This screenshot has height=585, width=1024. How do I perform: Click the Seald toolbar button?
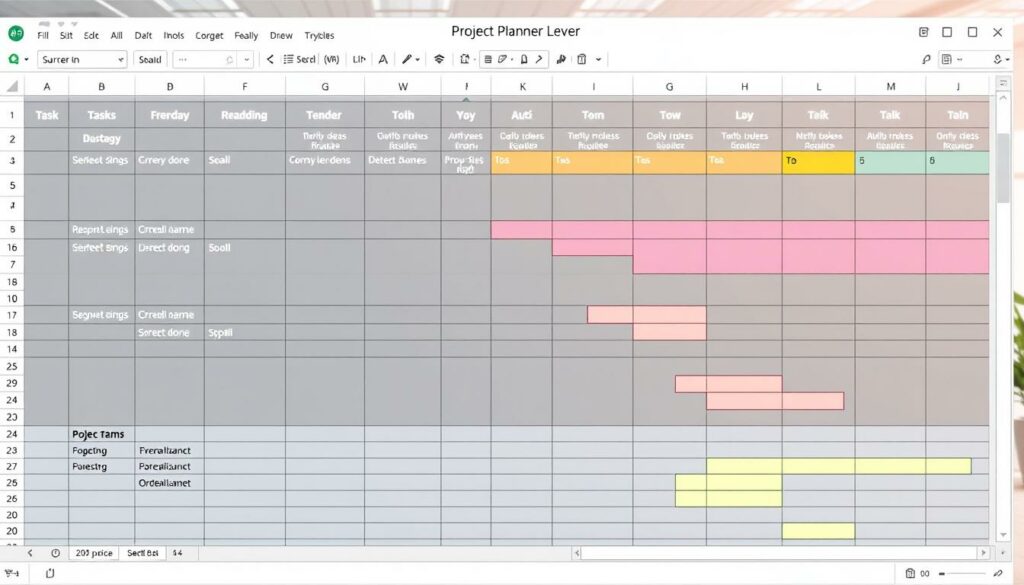coord(150,59)
